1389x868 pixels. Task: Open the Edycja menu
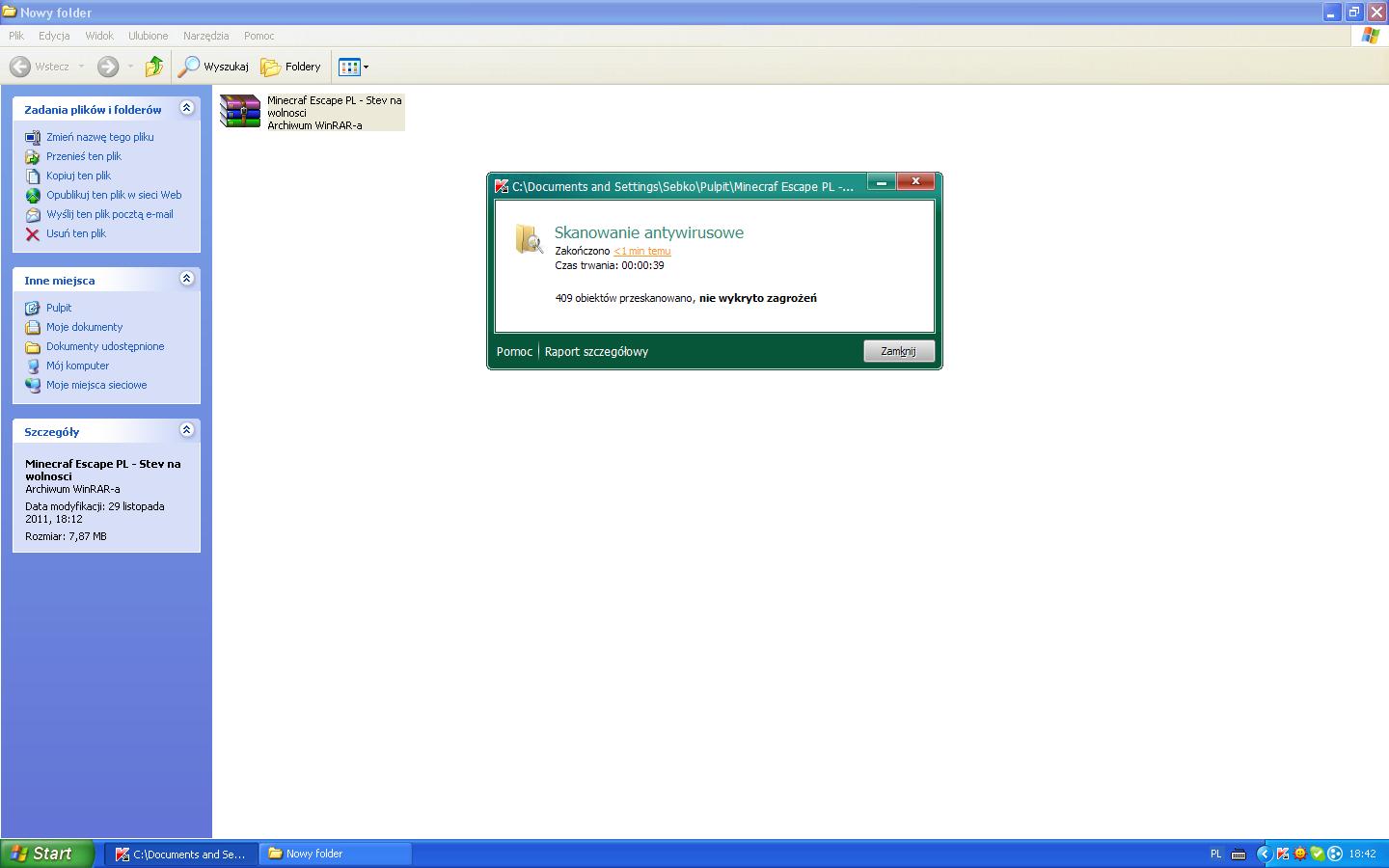[x=54, y=36]
